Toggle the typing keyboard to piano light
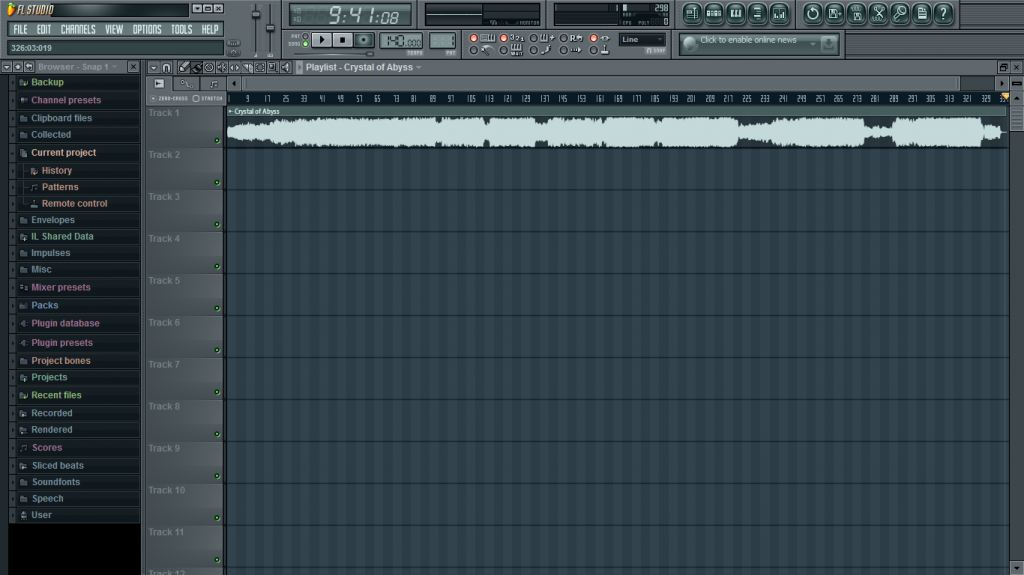1024x575 pixels. pos(473,38)
